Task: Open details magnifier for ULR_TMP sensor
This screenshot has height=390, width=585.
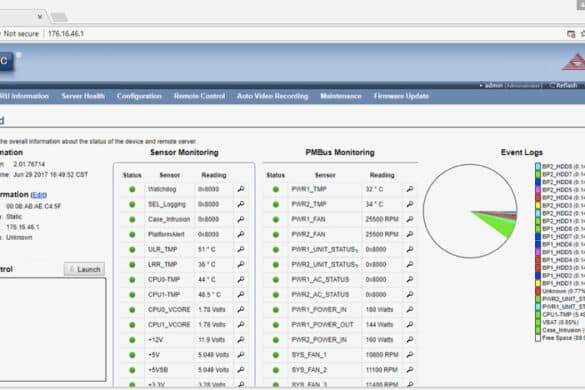Action: click(x=241, y=249)
